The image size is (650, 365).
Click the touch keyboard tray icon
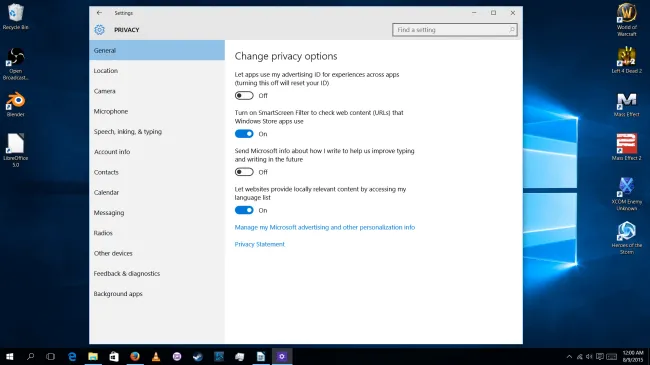tap(611, 357)
